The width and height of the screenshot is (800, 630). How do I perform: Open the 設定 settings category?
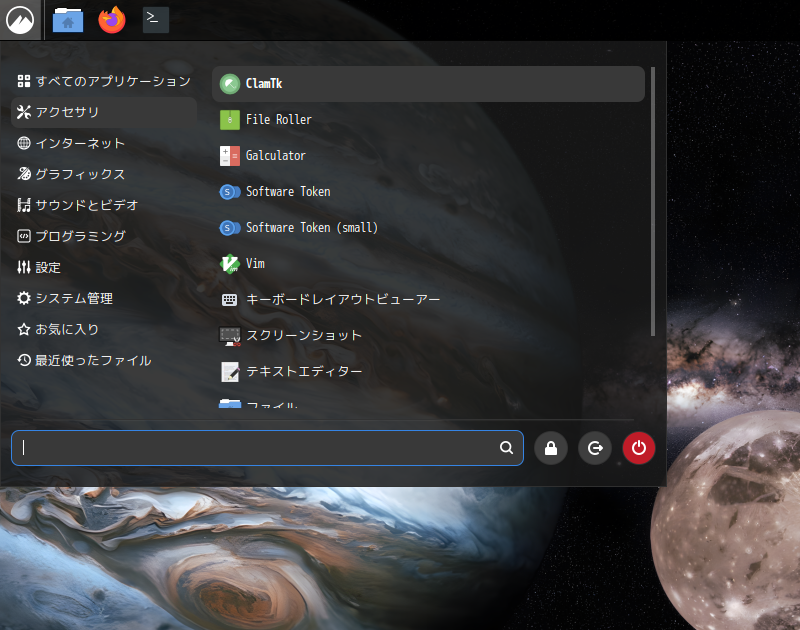pyautogui.click(x=104, y=267)
